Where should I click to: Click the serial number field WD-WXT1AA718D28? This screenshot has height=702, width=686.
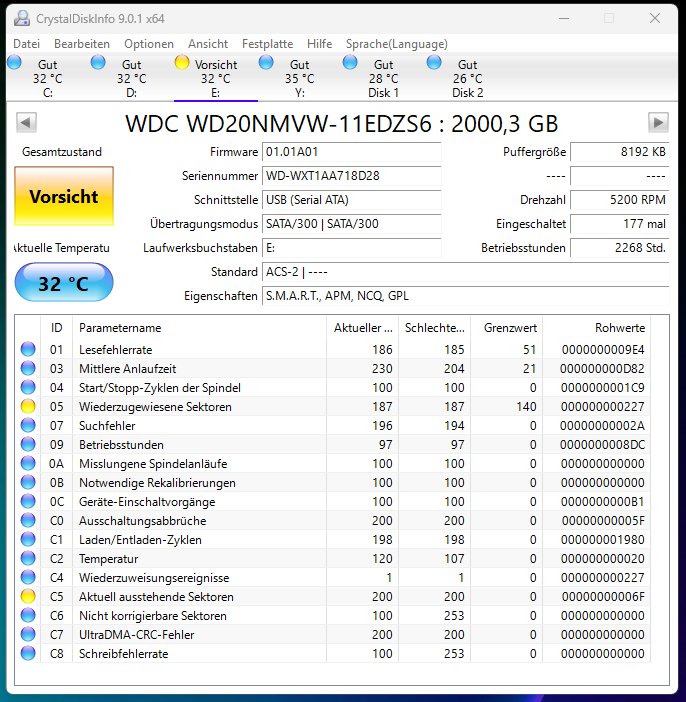coord(352,176)
